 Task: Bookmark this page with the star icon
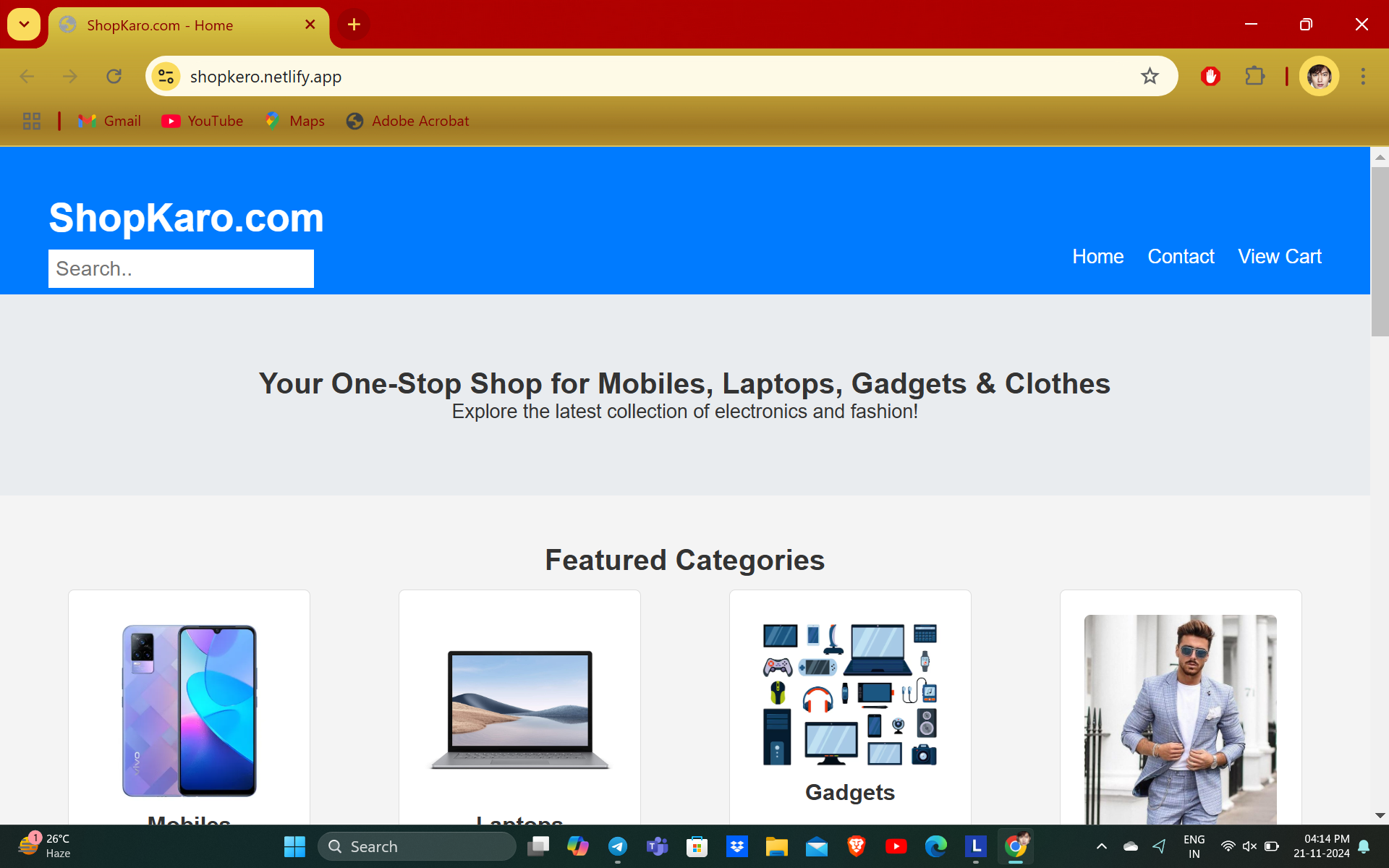point(1150,76)
